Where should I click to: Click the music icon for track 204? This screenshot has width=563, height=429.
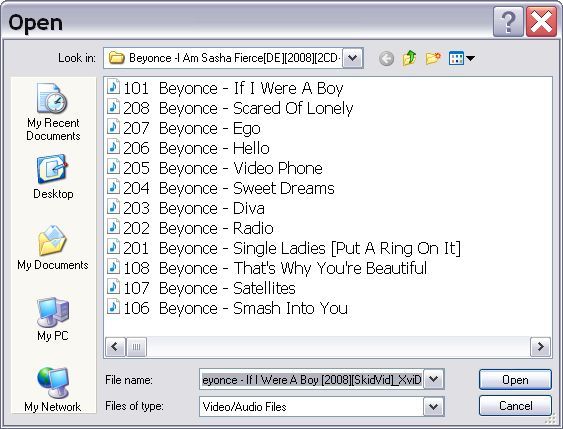[x=113, y=187]
